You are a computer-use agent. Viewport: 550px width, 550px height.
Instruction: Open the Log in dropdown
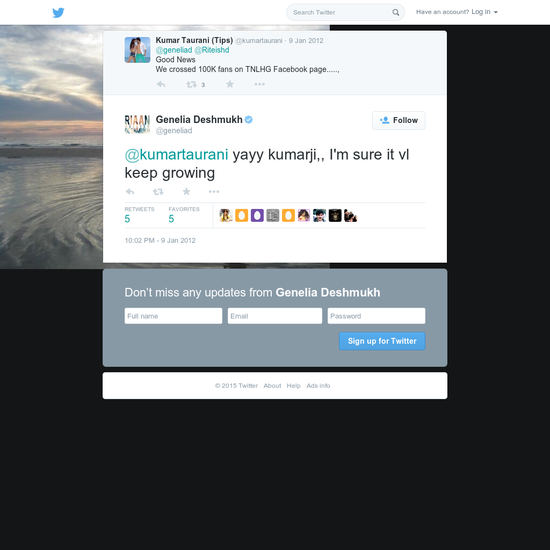tap(484, 12)
